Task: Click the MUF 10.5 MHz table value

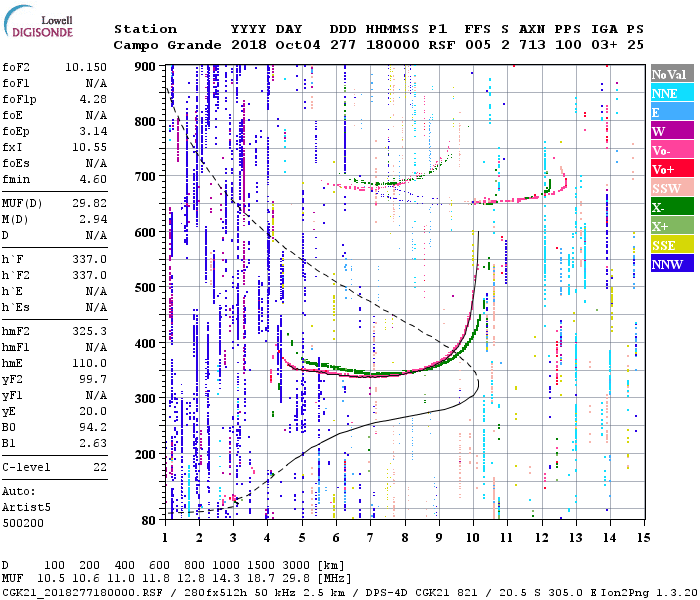Action: pyautogui.click(x=51, y=578)
